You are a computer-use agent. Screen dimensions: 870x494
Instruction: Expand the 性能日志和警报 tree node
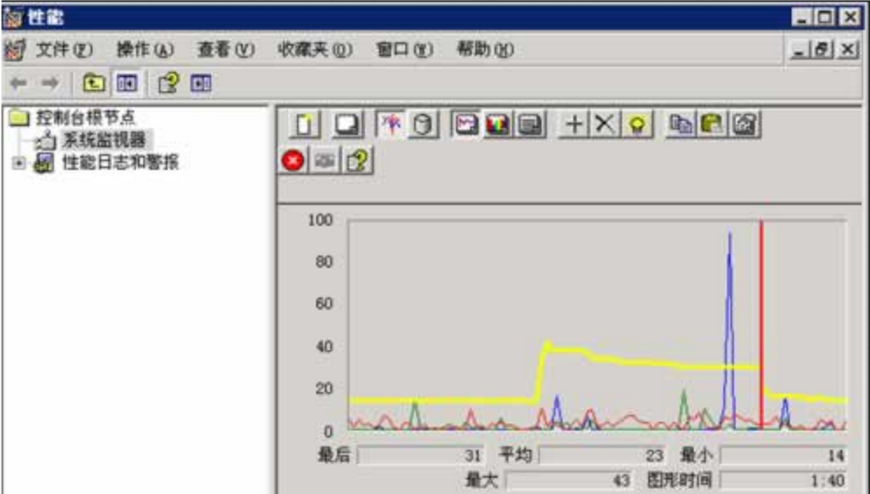[x=19, y=163]
